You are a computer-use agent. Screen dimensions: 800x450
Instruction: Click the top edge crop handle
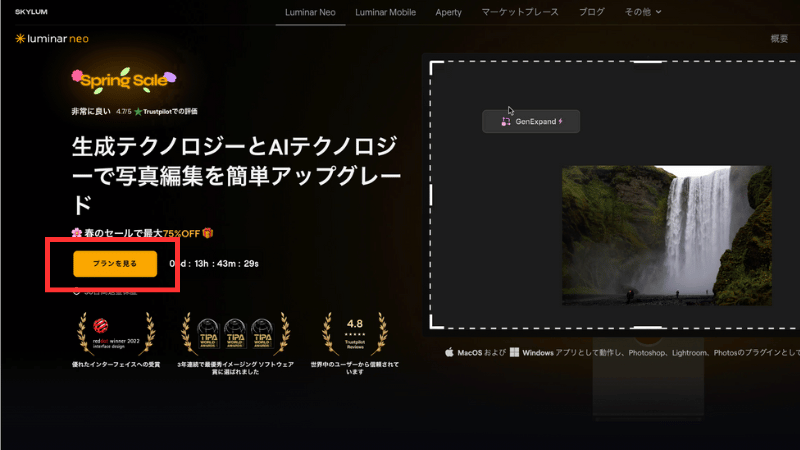[x=647, y=62]
